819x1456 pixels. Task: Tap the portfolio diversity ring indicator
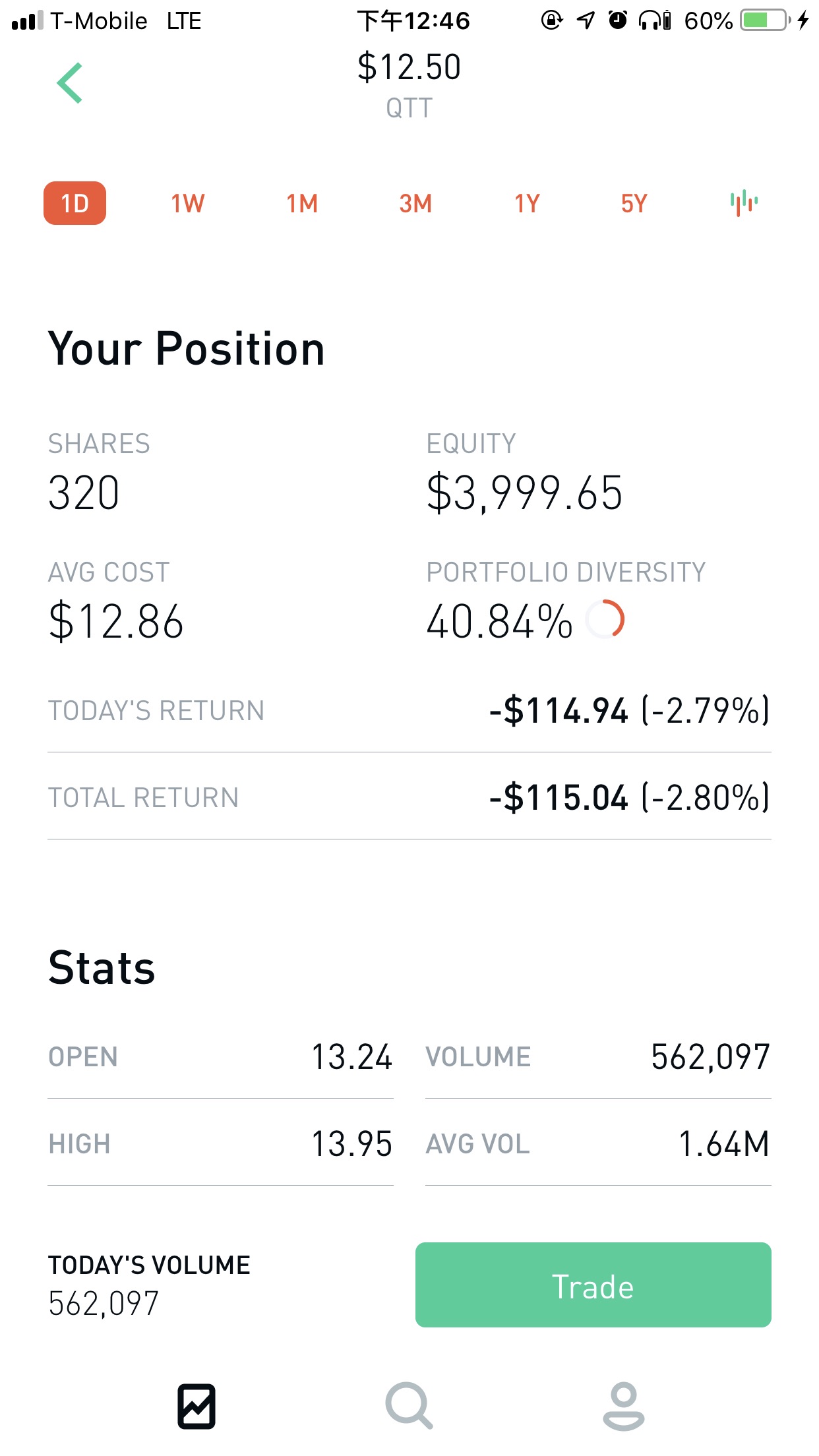click(605, 620)
